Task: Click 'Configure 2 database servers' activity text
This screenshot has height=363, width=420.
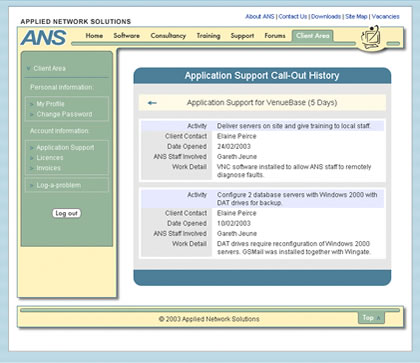Action: tap(297, 199)
